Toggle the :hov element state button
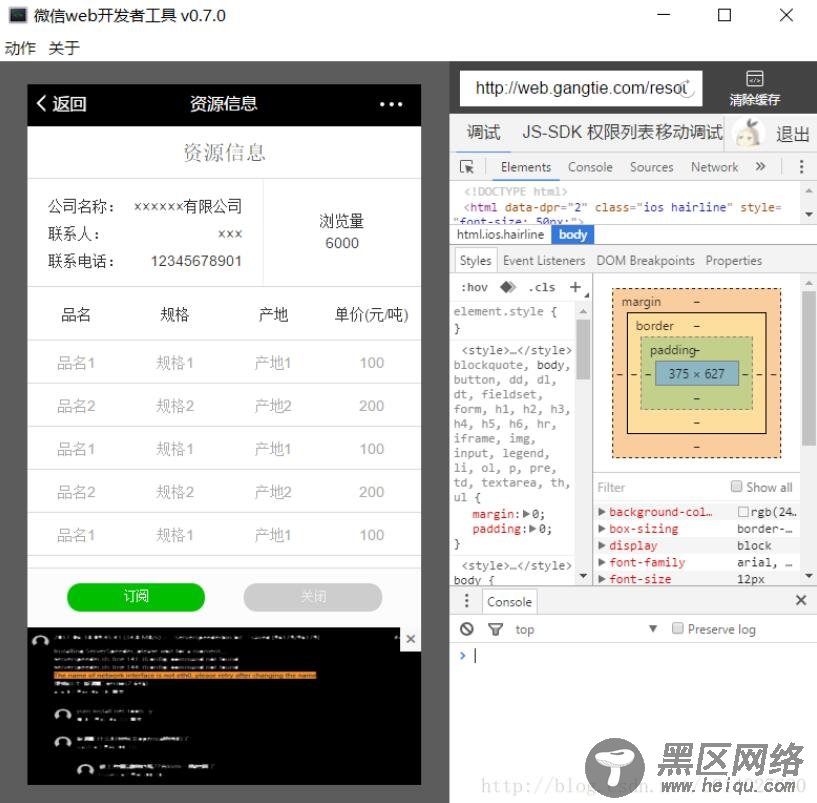 (x=474, y=287)
